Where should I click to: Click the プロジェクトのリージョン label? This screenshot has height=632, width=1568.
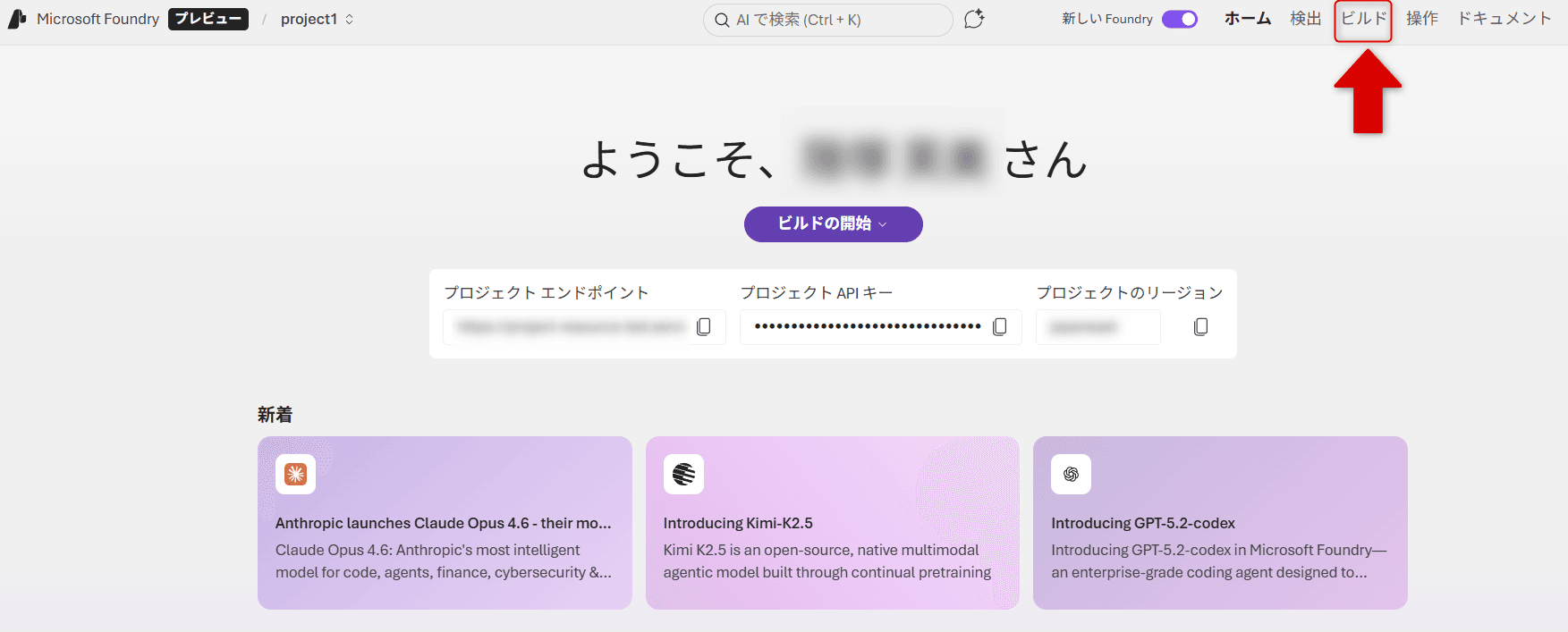click(1130, 292)
